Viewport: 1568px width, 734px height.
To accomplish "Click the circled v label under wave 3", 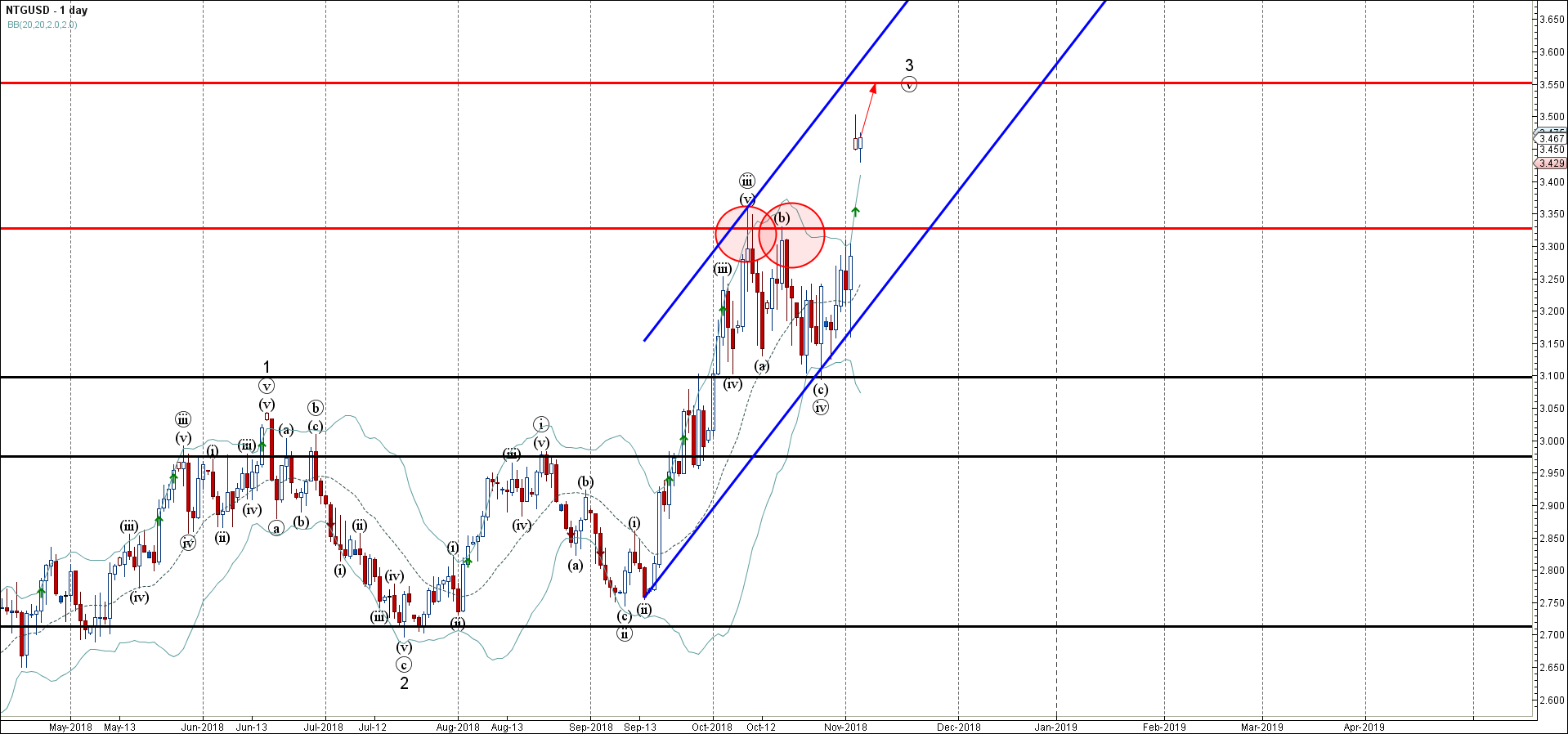I will point(909,83).
